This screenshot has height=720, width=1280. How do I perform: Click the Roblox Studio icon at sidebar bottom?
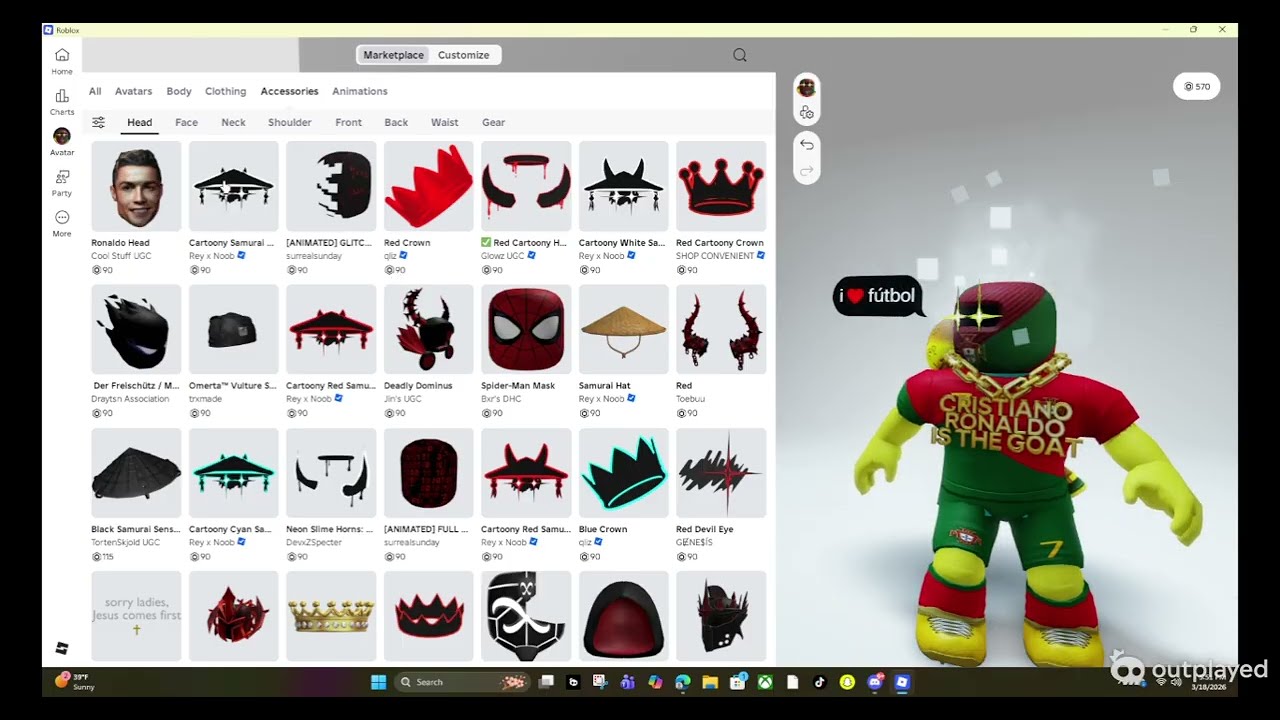pos(62,649)
